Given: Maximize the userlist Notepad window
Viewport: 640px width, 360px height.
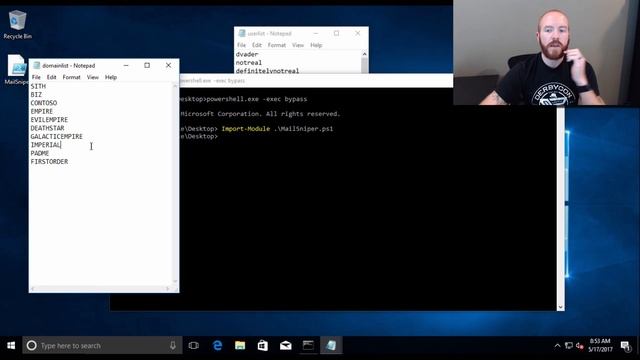Looking at the screenshot, I should pyautogui.click(x=336, y=33).
